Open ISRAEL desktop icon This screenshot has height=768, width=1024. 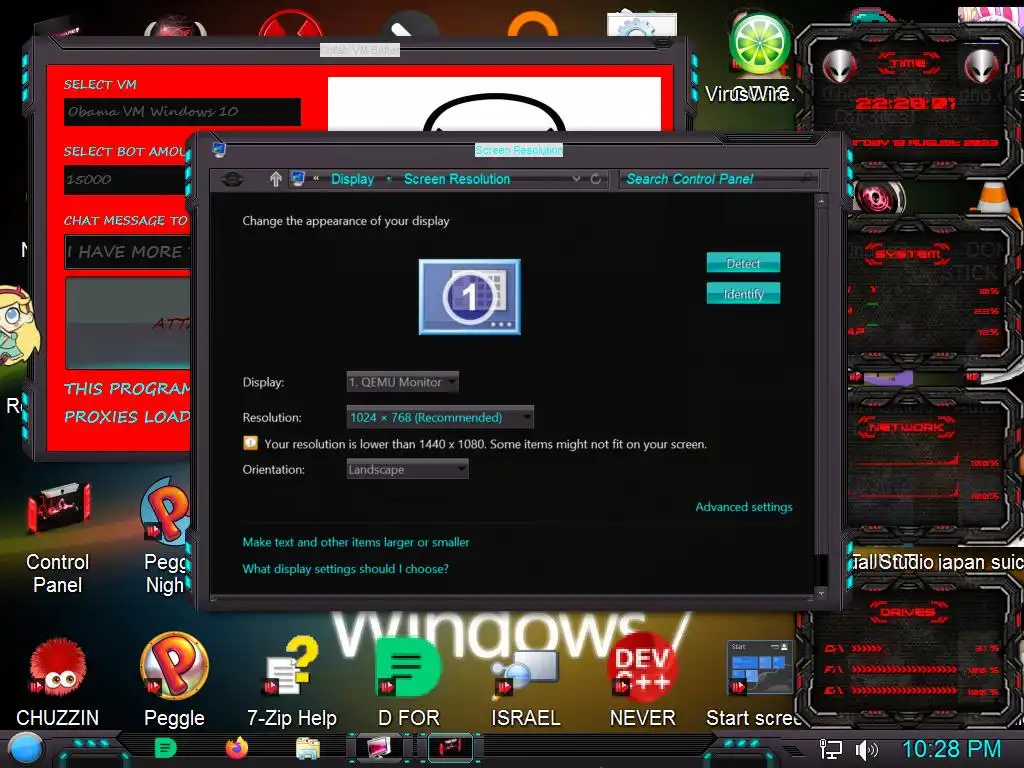point(526,686)
